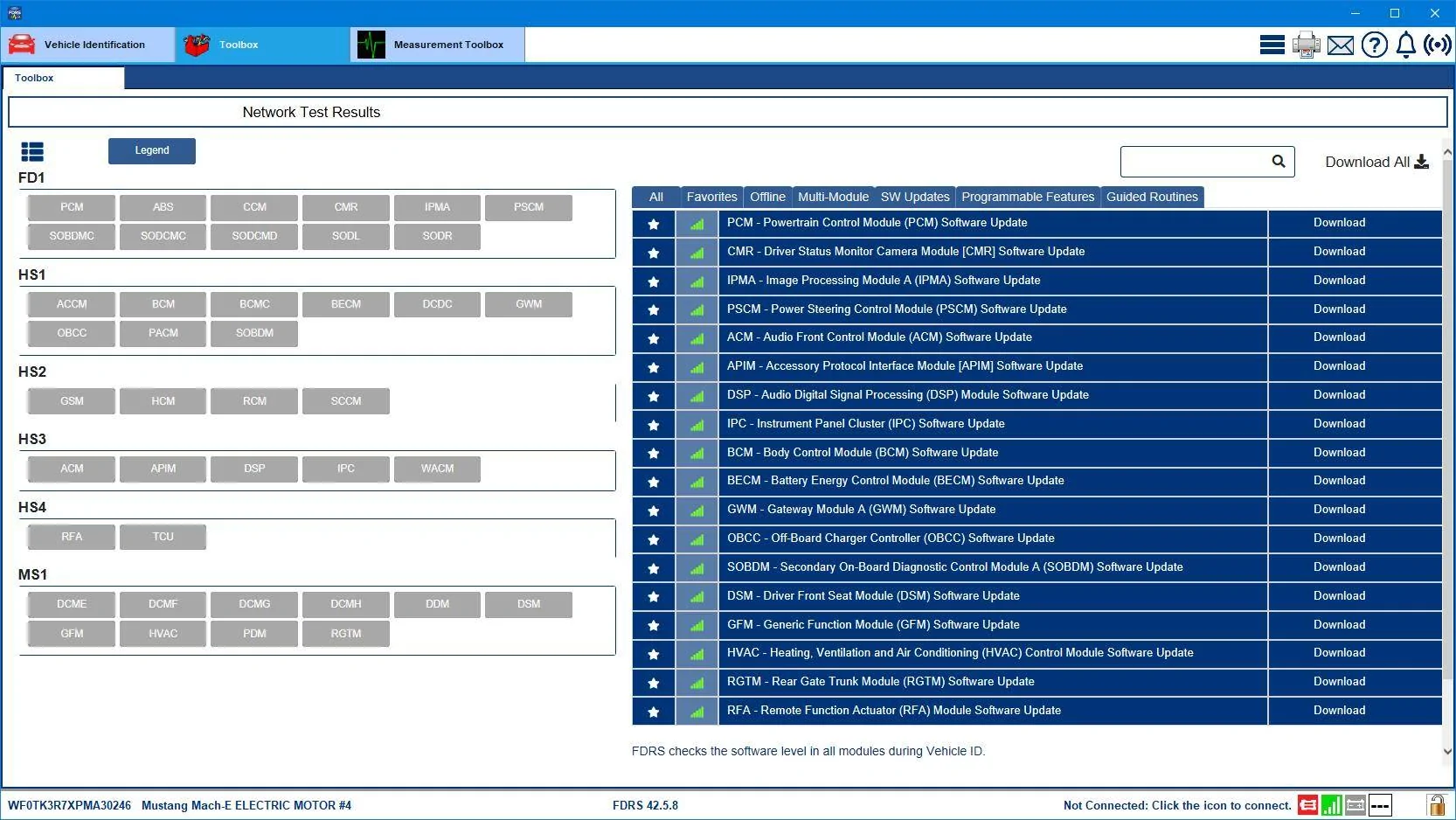Switch to the Vehicle Identification tab
The width and height of the screenshot is (1456, 820).
tap(88, 45)
